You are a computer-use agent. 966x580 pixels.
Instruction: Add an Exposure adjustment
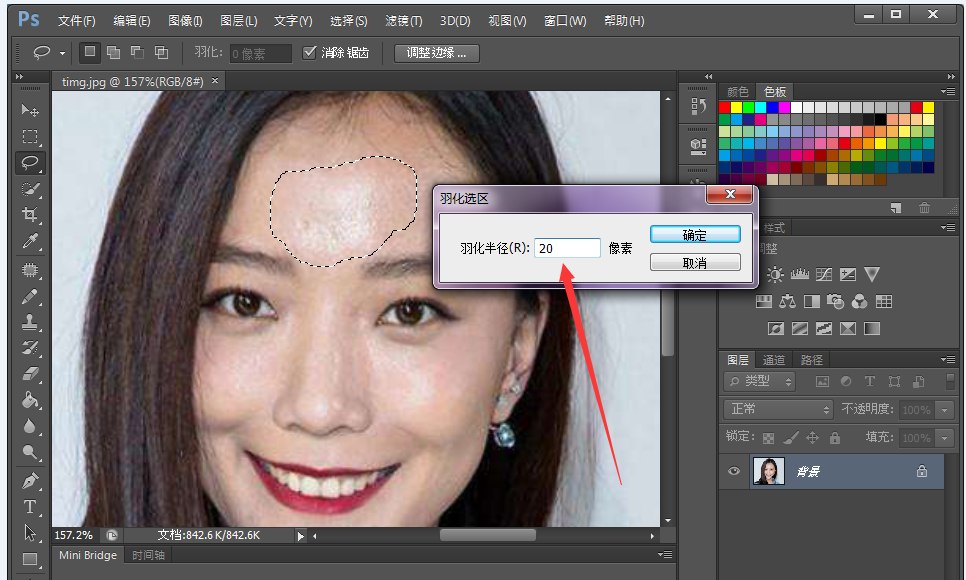click(x=848, y=274)
